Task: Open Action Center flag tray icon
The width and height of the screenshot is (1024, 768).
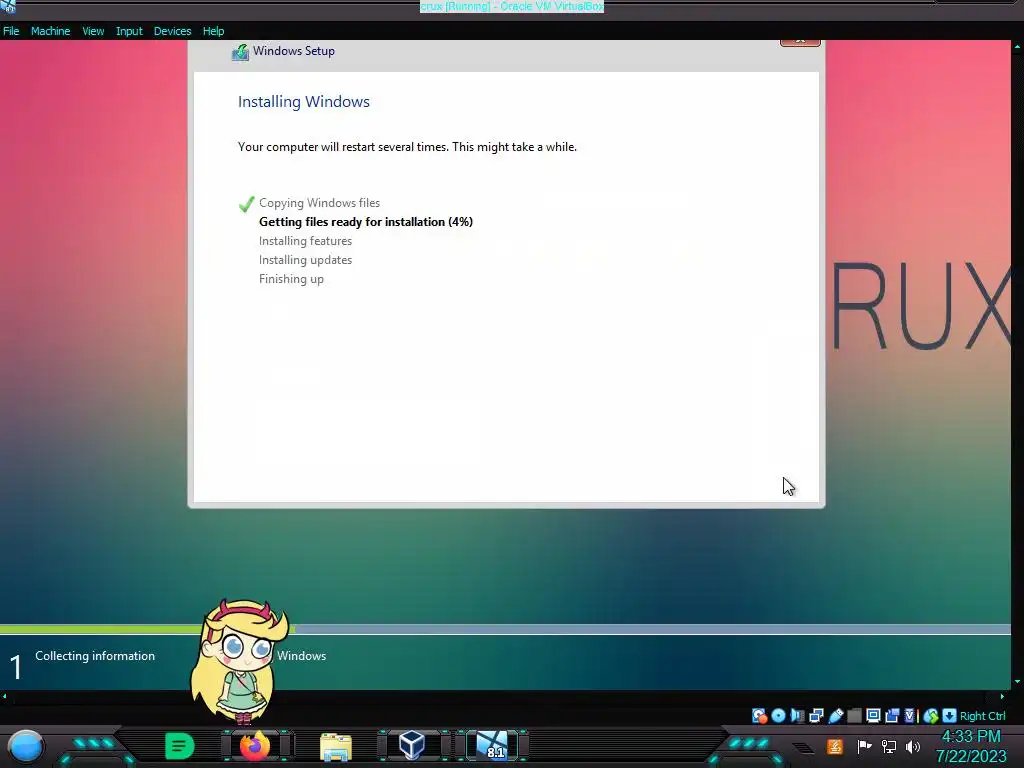Action: [x=864, y=746]
